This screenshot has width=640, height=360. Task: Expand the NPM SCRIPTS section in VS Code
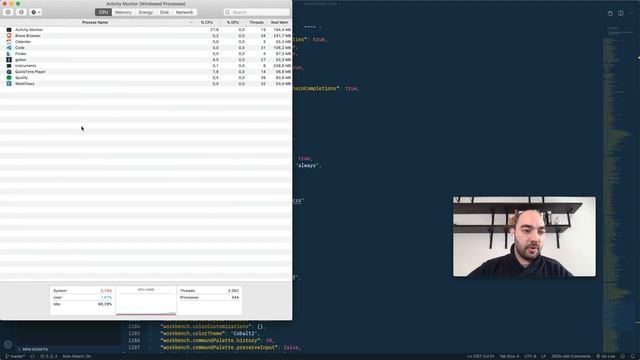[x=35, y=349]
